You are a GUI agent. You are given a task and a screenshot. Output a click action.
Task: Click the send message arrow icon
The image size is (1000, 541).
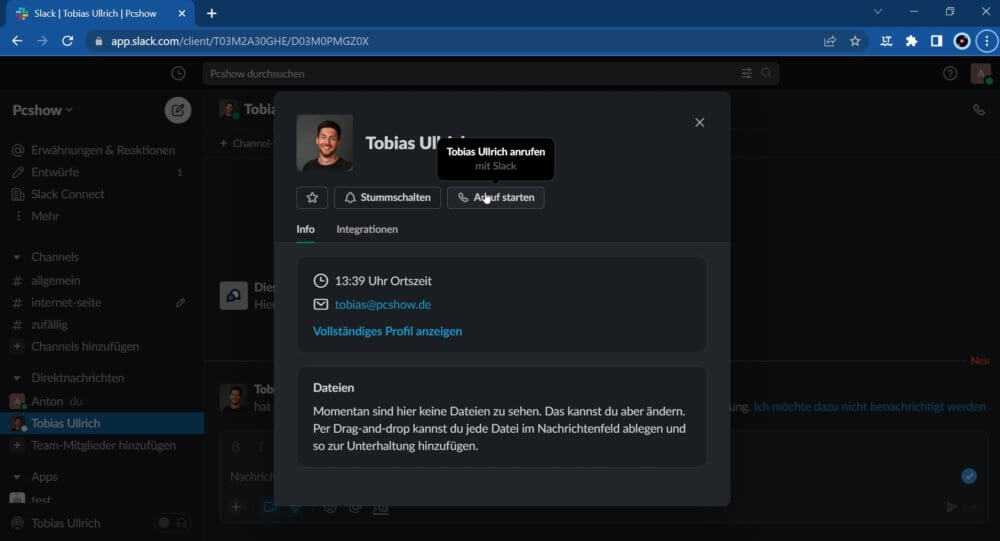[951, 507]
